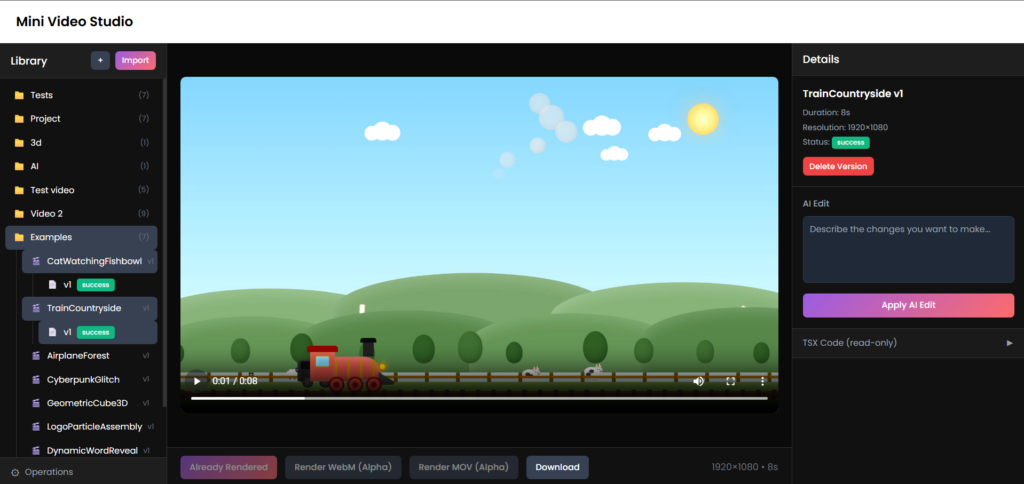Open the Operations panel

point(83,472)
